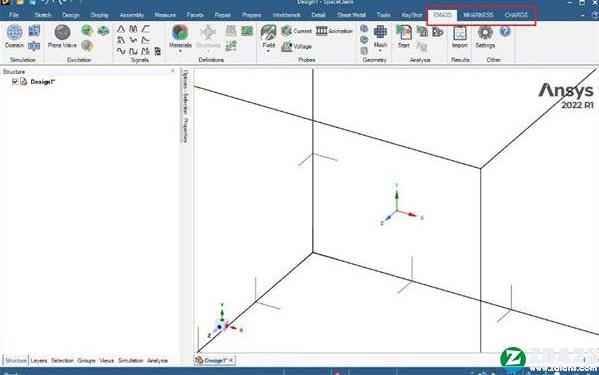The height and width of the screenshot is (375, 599).
Task: Switch to the Tools ribbon tab
Action: tap(384, 15)
